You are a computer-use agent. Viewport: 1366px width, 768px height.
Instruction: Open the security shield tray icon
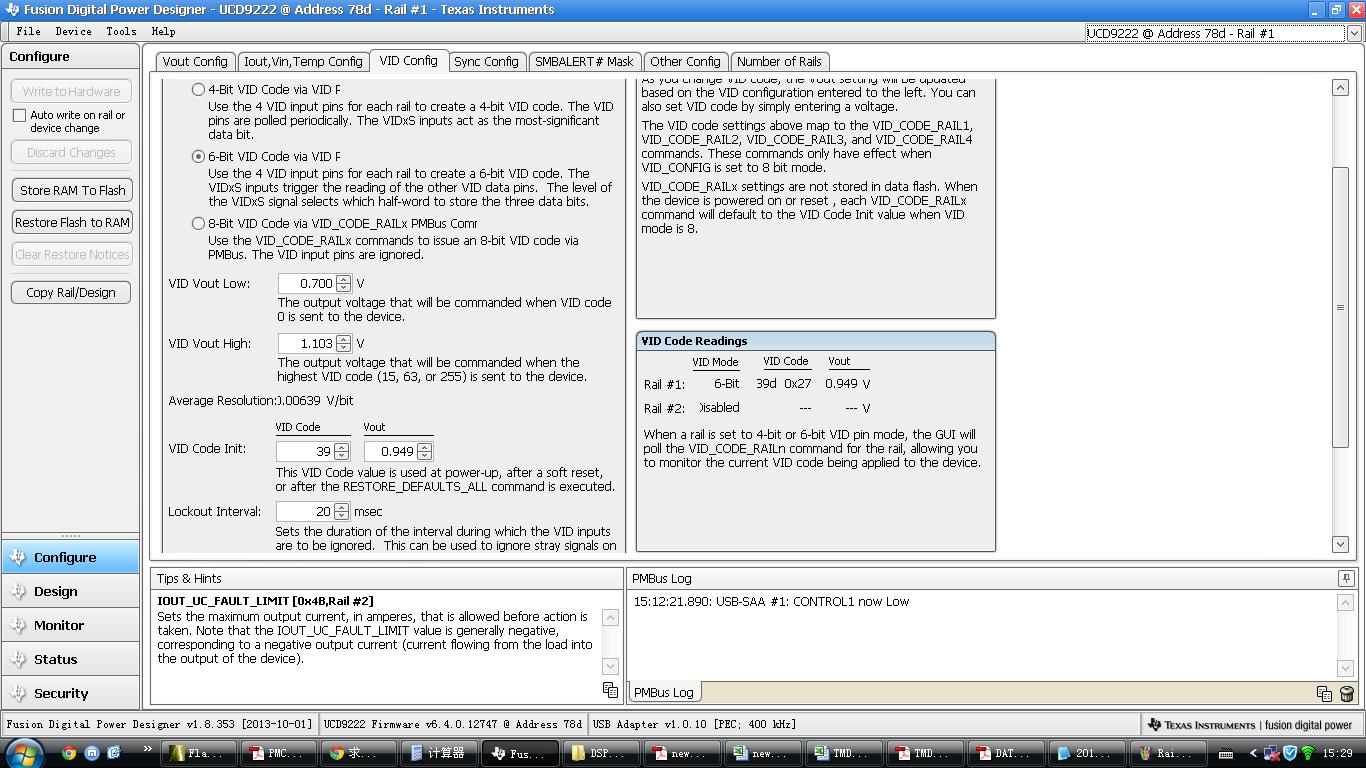tap(1290, 753)
